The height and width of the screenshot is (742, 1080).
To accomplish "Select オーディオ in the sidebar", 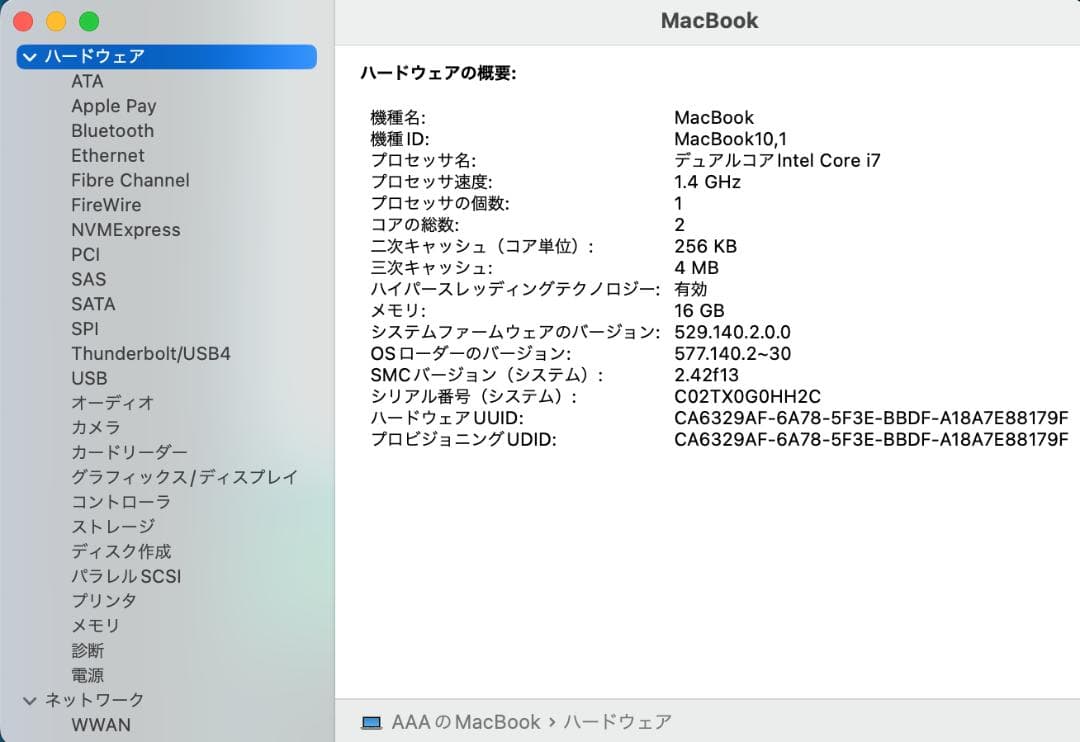I will coord(112,403).
